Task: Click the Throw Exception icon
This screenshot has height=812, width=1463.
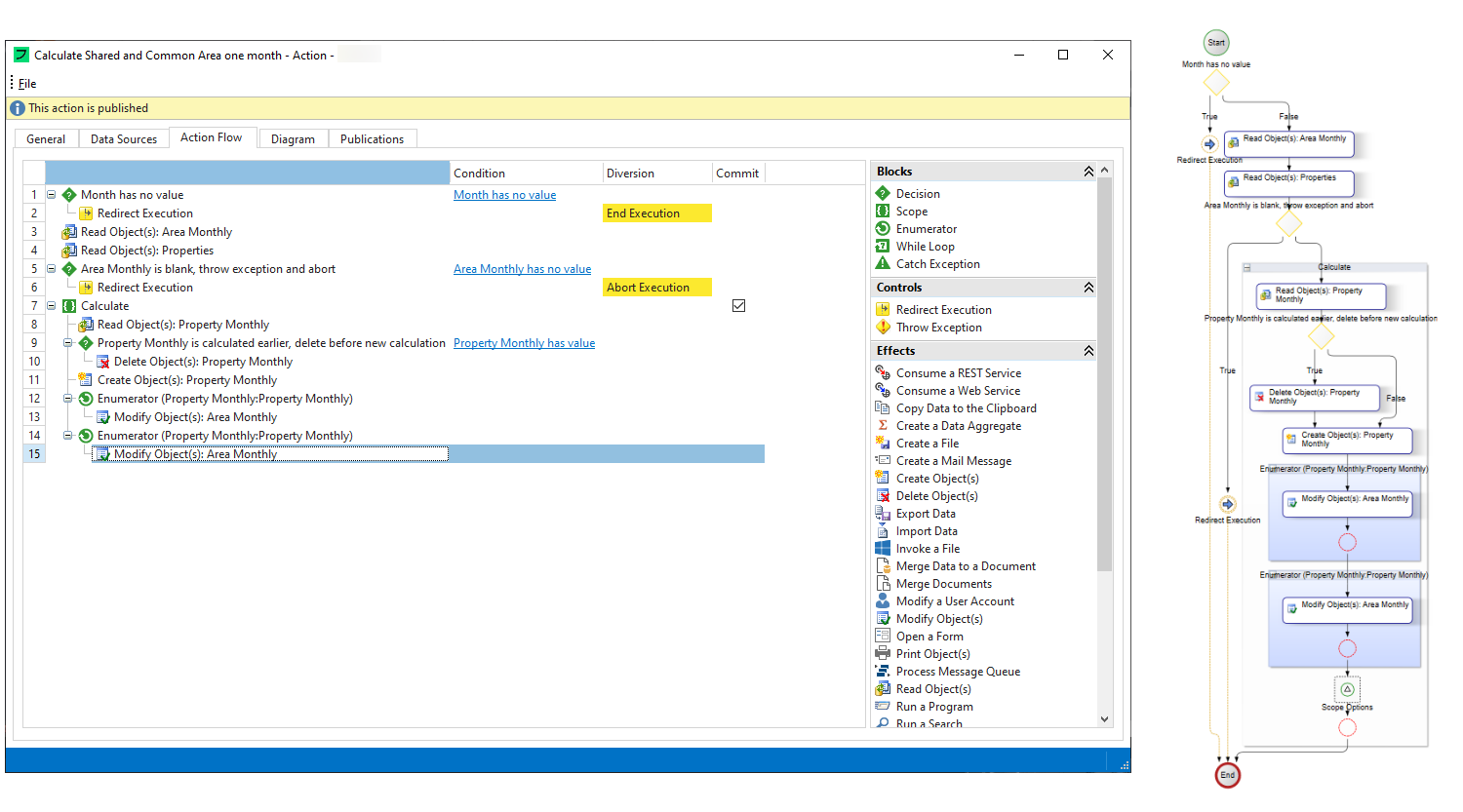Action: click(x=883, y=328)
